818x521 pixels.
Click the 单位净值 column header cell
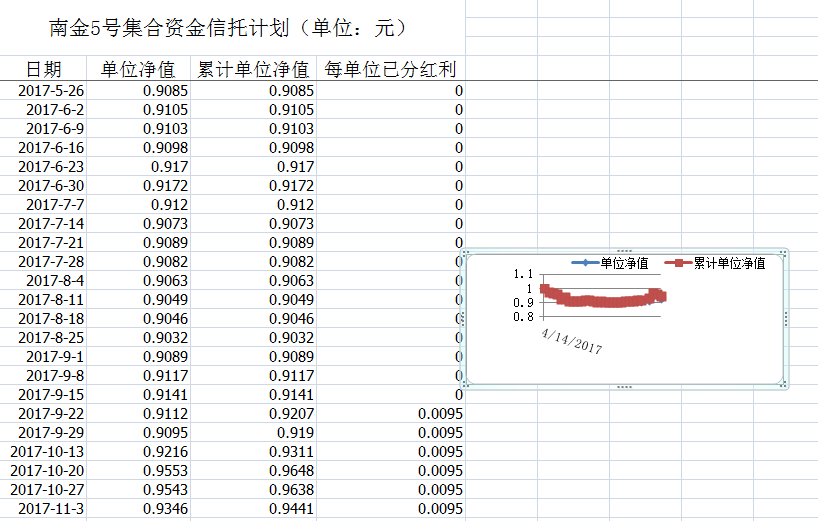138,69
